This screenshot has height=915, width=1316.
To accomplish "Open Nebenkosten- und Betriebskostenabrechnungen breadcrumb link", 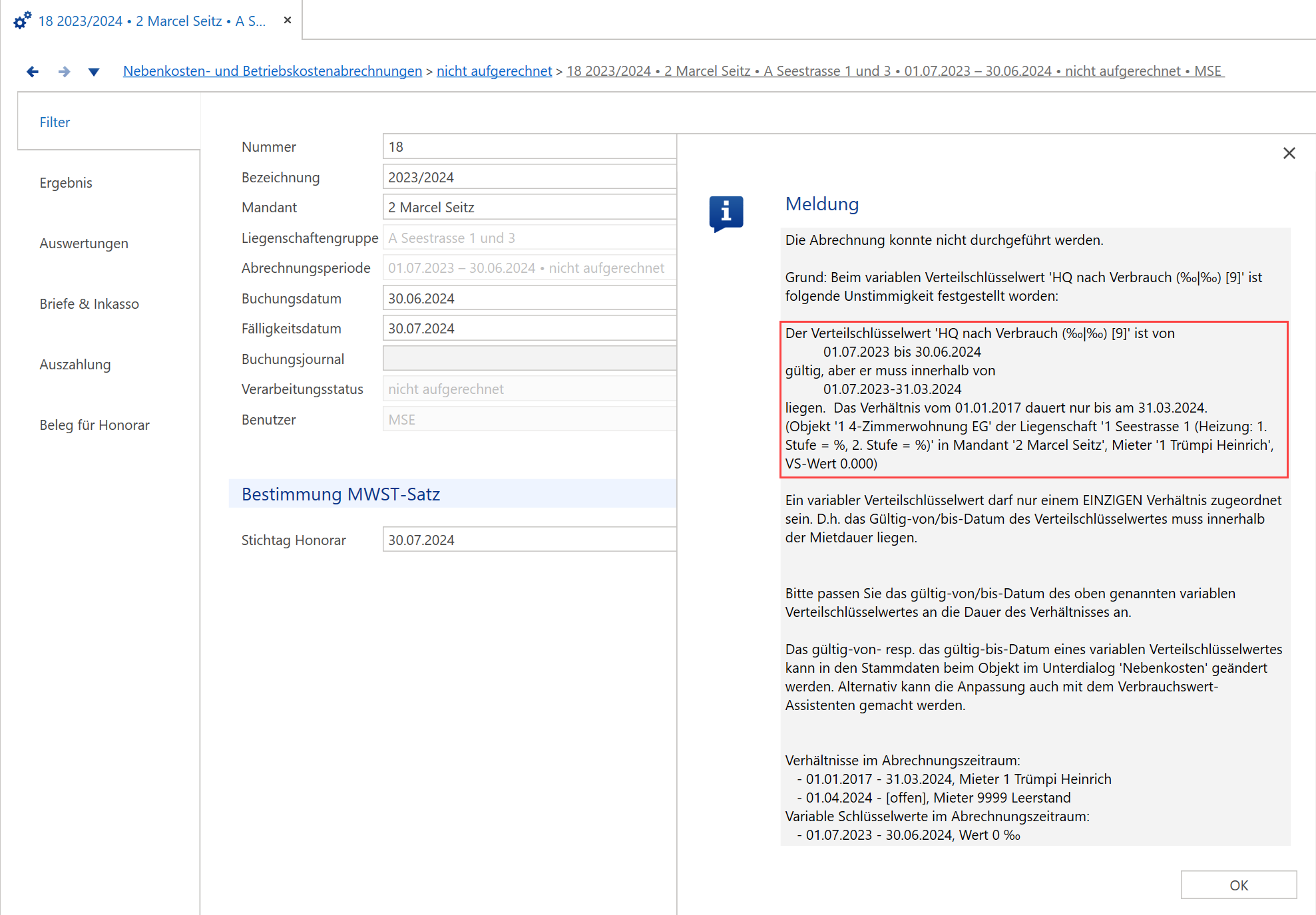I will [x=273, y=71].
